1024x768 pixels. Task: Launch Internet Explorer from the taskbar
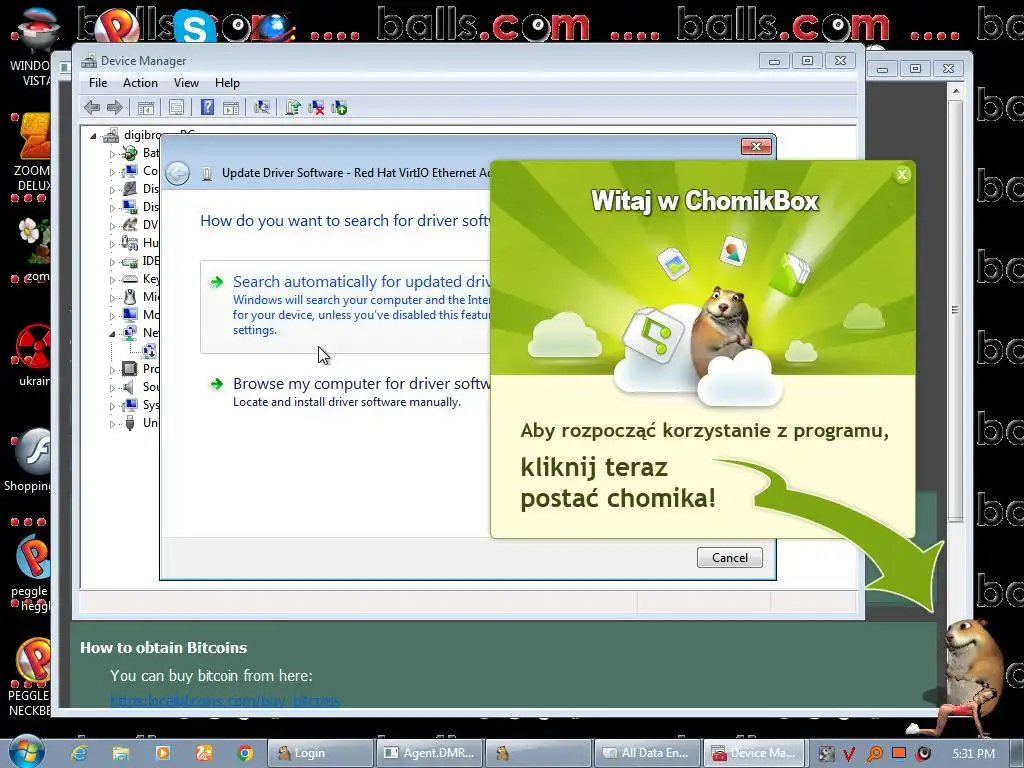click(80, 753)
